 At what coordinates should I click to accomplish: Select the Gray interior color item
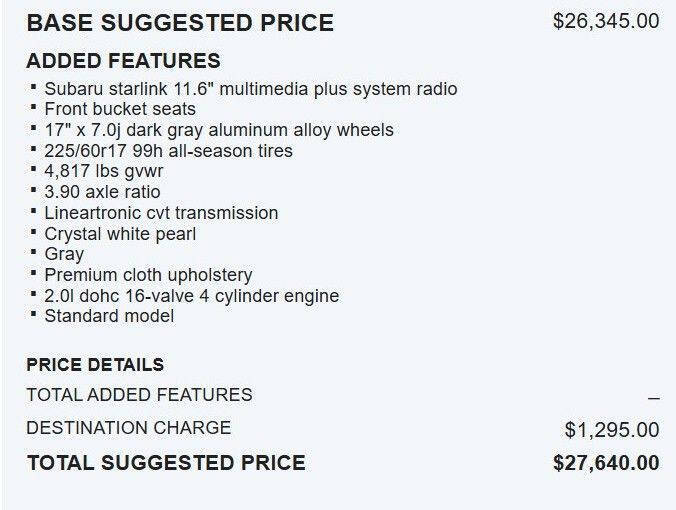[x=64, y=254]
